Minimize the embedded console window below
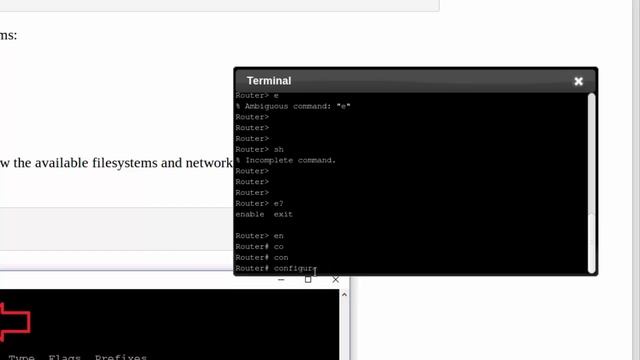Viewport: 640px width, 360px height. coord(281,280)
